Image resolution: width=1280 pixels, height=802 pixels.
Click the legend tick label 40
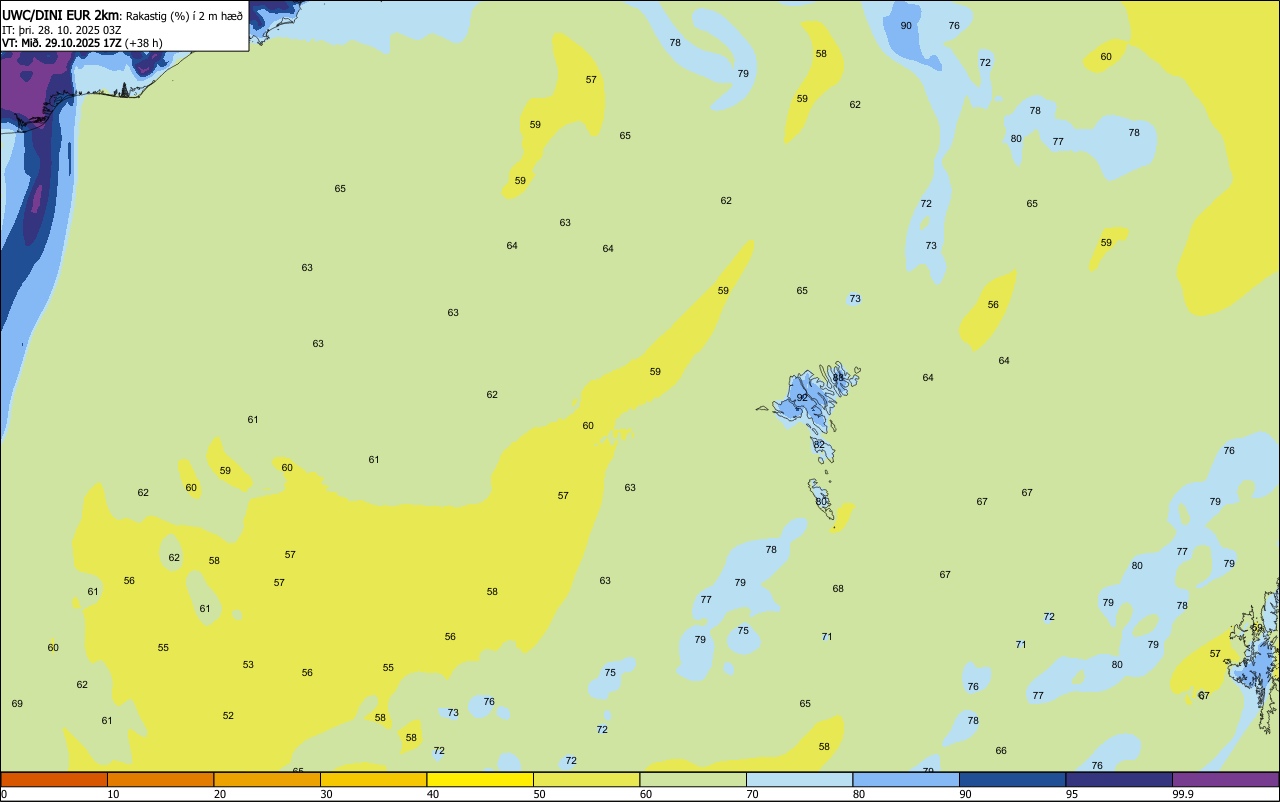[433, 794]
